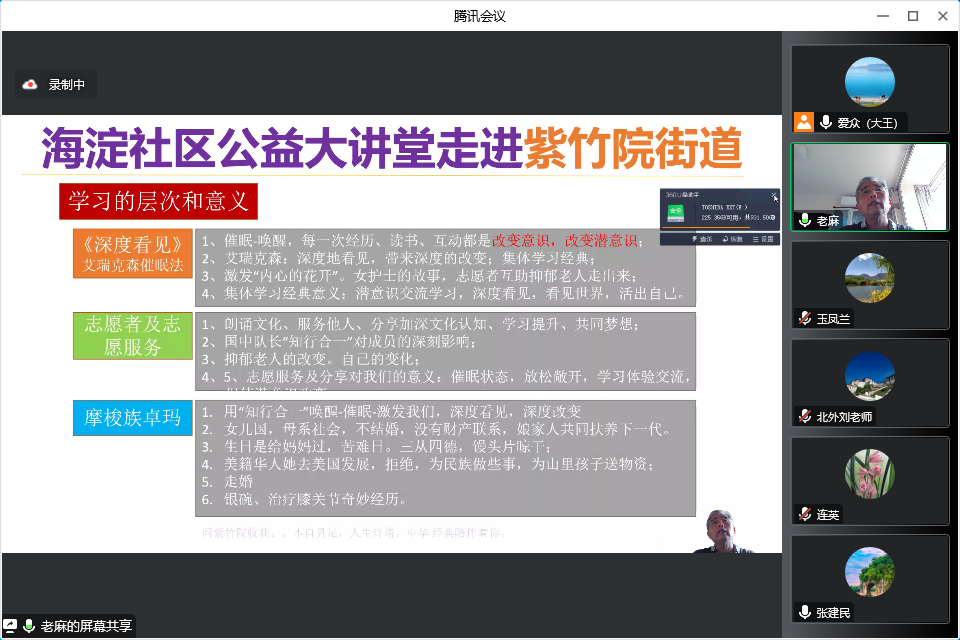
Task: Click the 恢复 restore button in USB popup
Action: click(731, 240)
